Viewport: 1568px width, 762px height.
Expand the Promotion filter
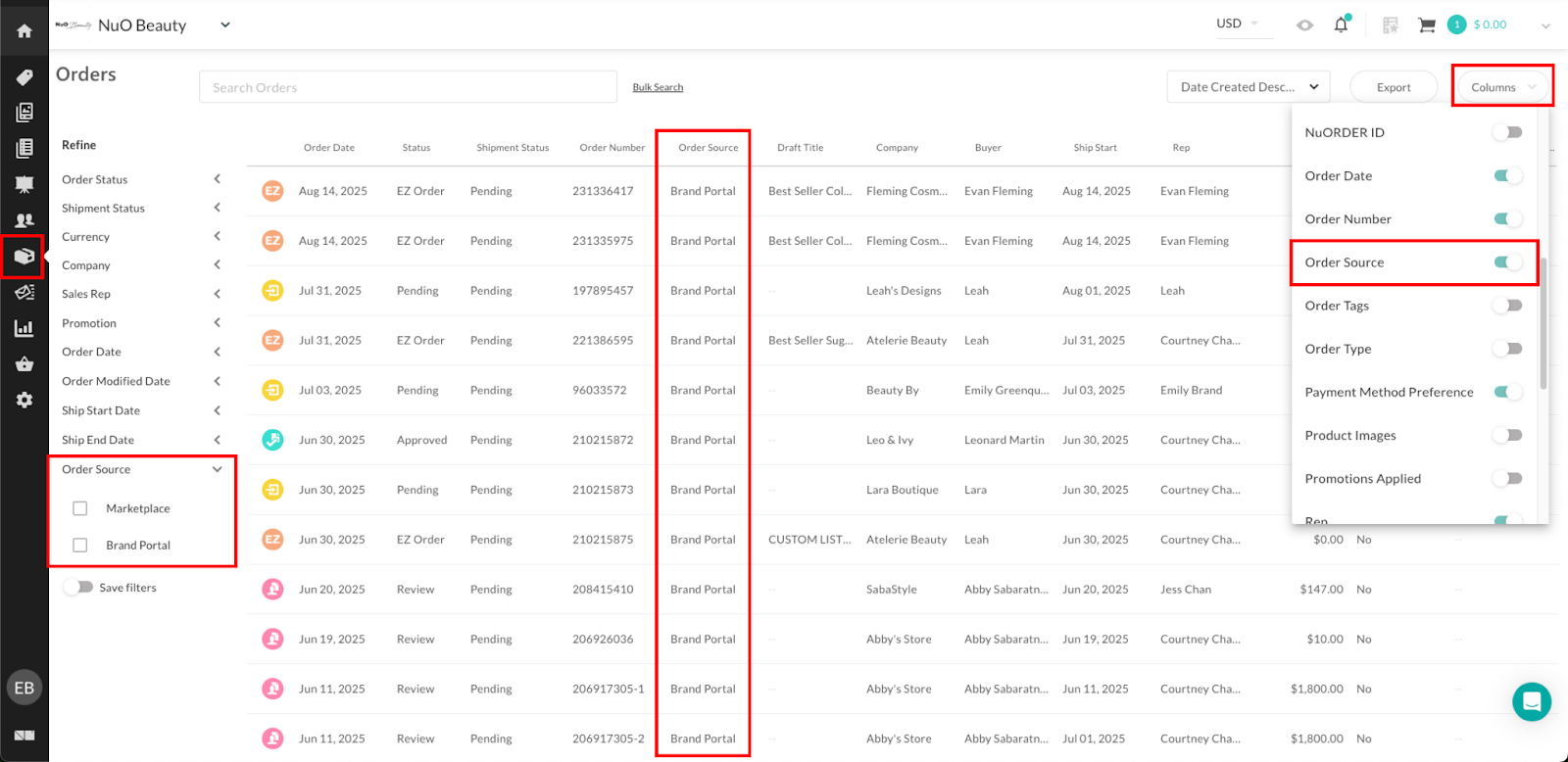217,322
